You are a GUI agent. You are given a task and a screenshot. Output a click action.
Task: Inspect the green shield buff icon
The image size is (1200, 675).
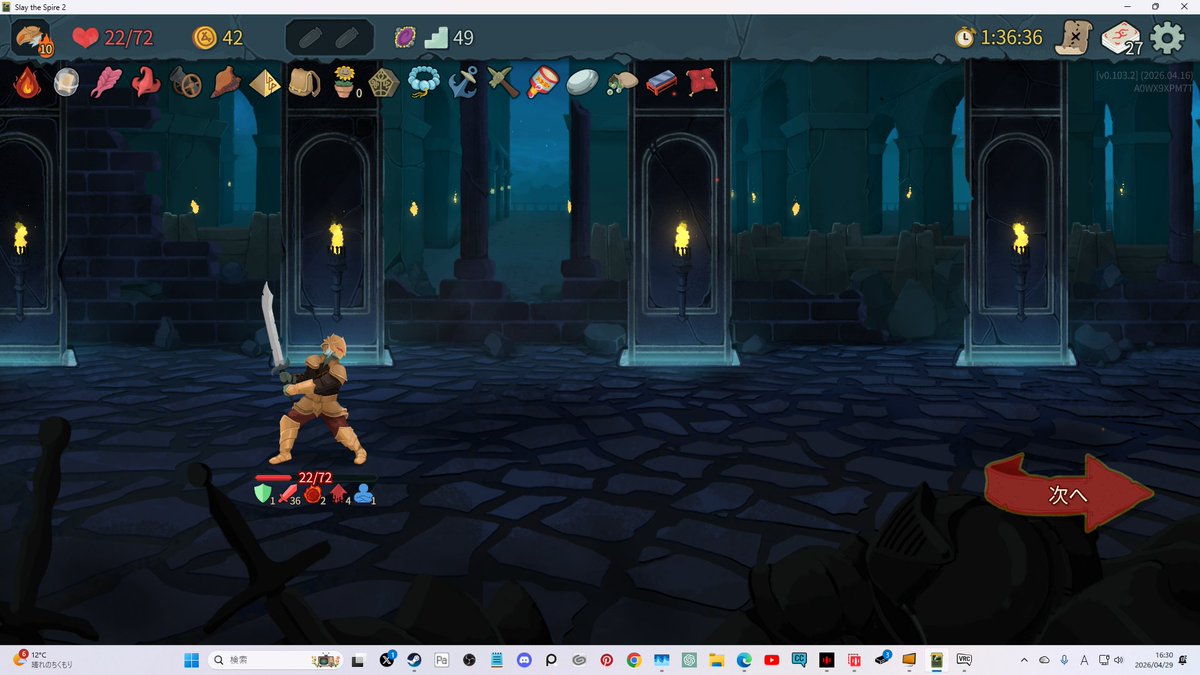click(x=264, y=493)
